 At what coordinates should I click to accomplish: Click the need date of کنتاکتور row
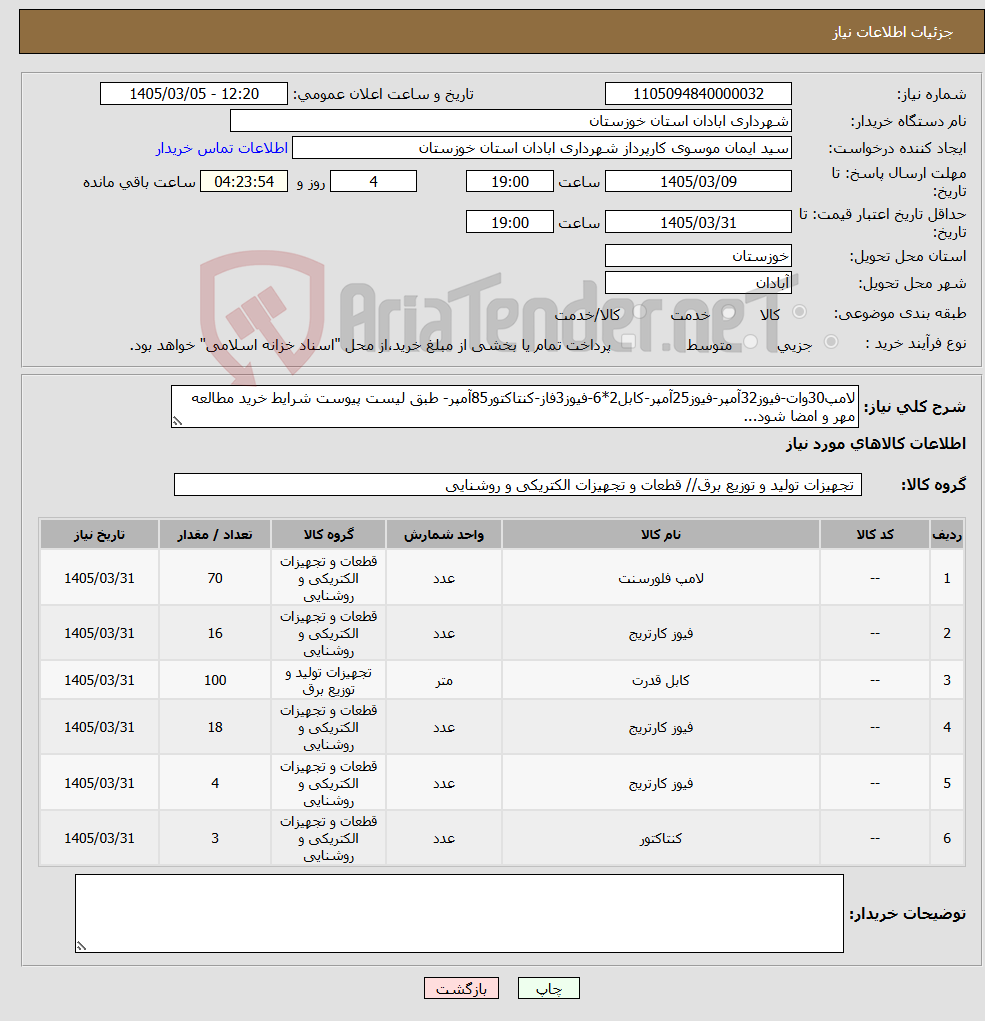pos(99,839)
